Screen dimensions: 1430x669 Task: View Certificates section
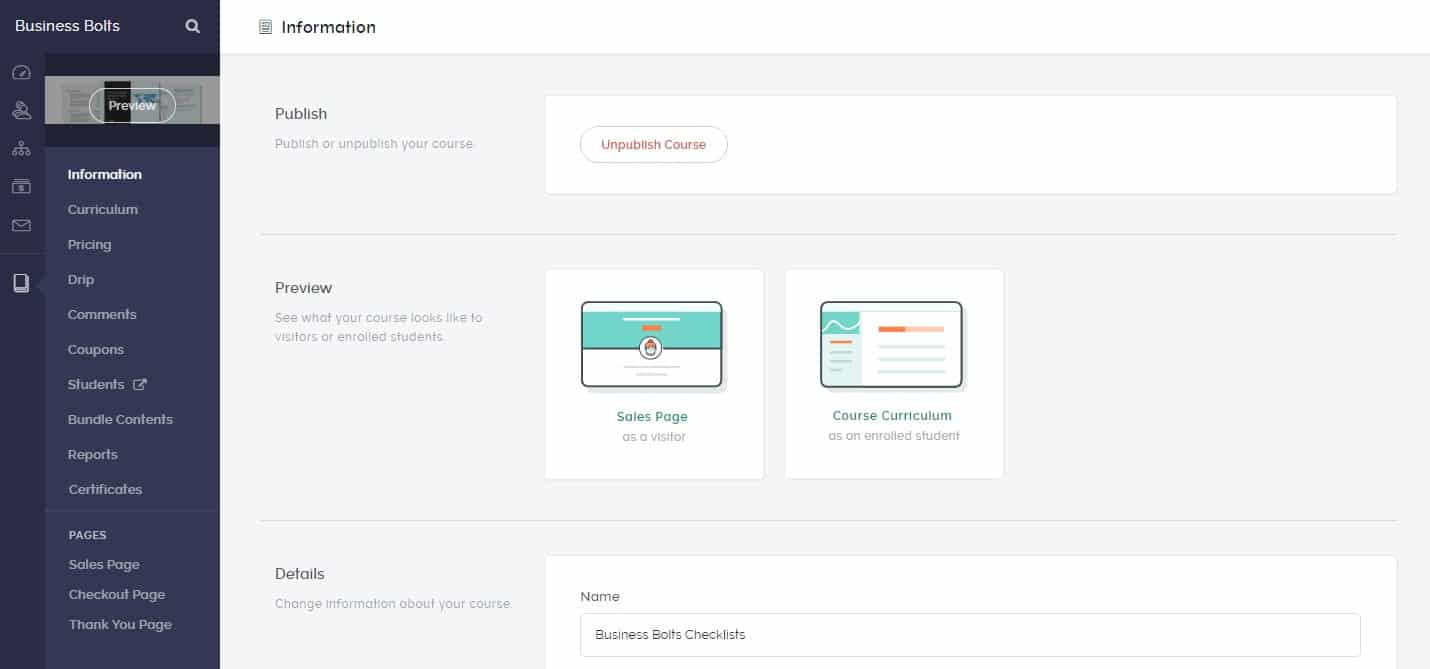[105, 489]
